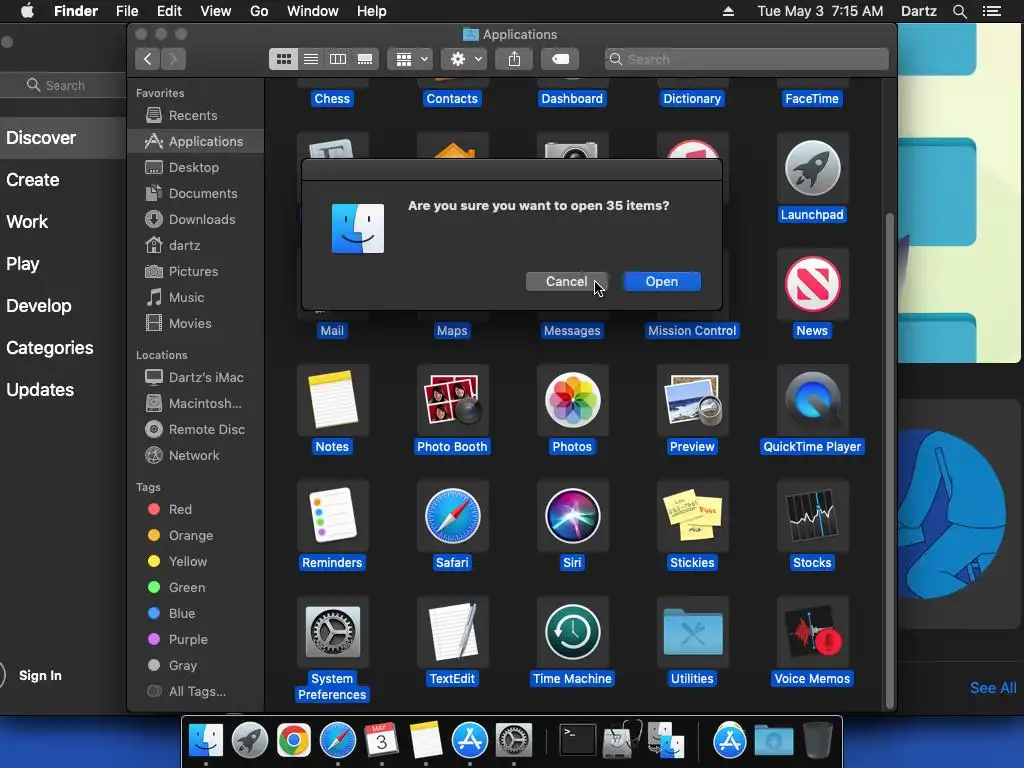Select the Reminders app icon
Image resolution: width=1024 pixels, height=768 pixels.
pyautogui.click(x=332, y=516)
